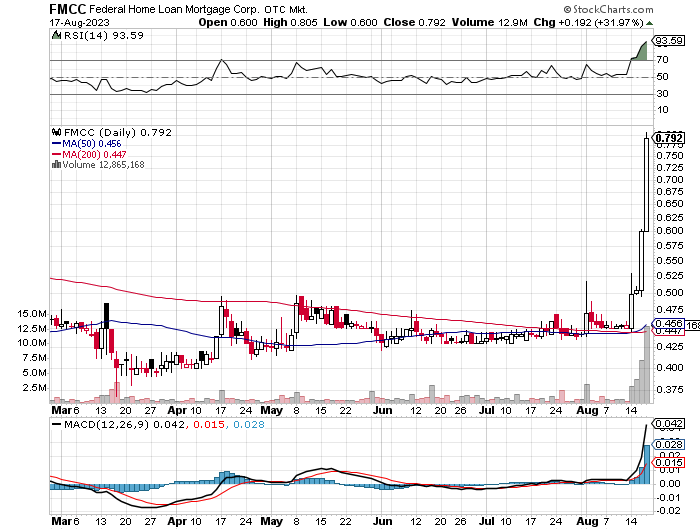Click the Jul label beneath the MACD panel
Screen dimensions: 700x530
pos(487,522)
